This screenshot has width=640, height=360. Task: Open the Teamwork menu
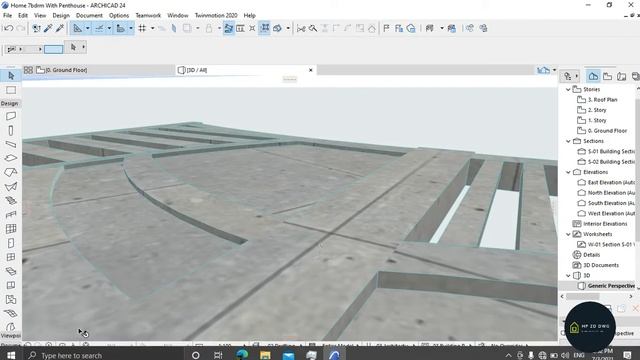coord(148,16)
